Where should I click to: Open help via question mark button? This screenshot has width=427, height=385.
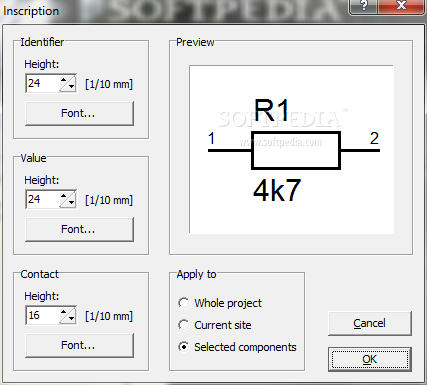click(363, 6)
